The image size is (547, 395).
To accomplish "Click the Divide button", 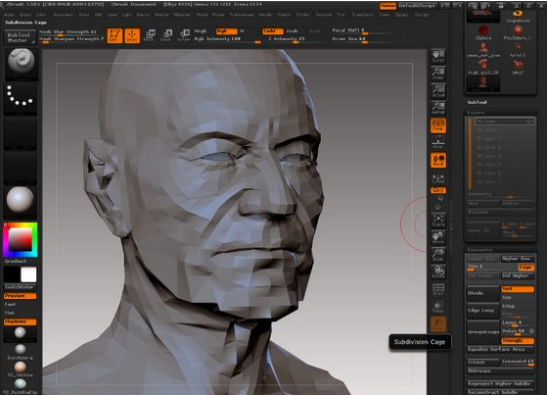I will click(484, 293).
